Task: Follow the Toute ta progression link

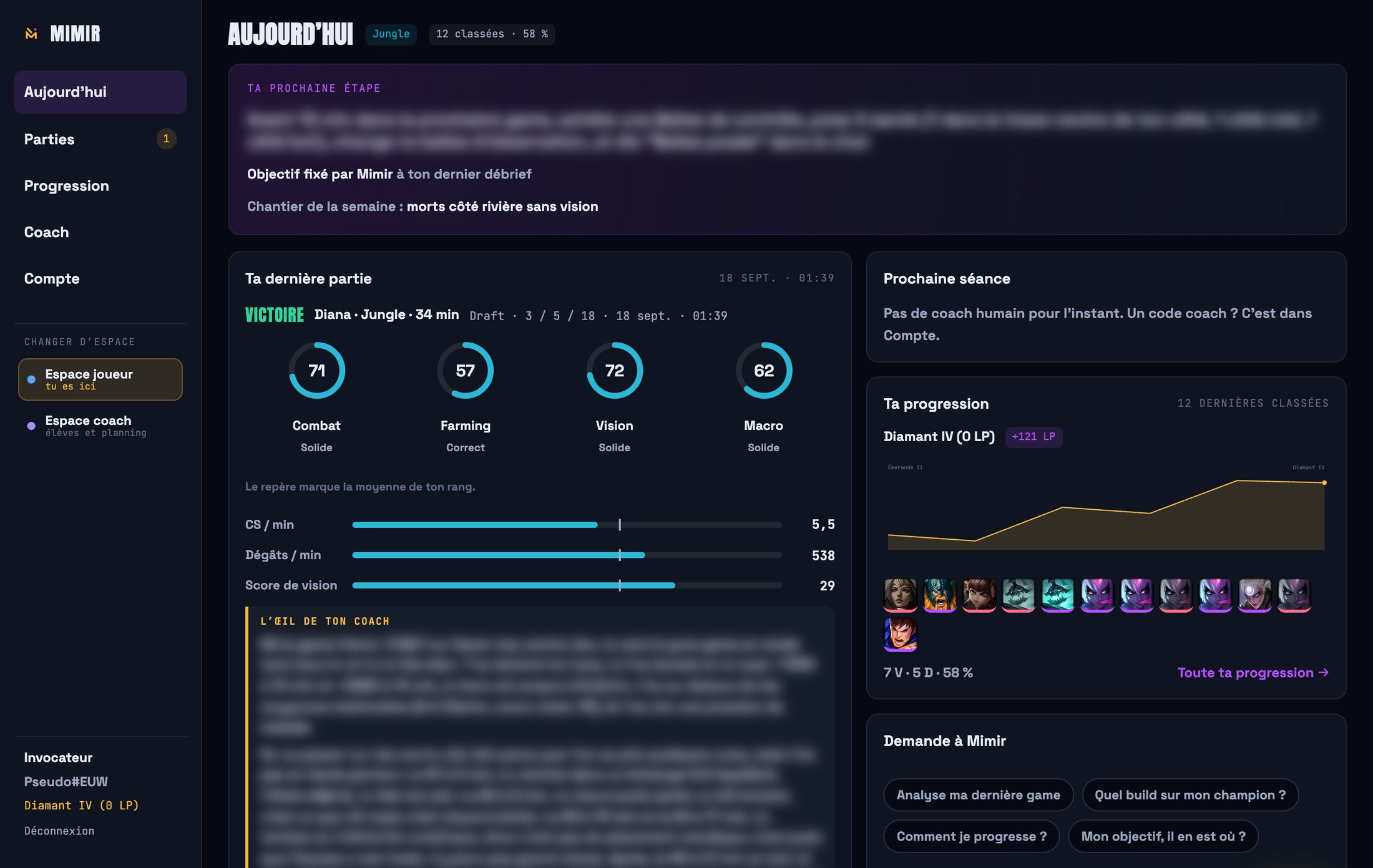Action: [x=1253, y=673]
